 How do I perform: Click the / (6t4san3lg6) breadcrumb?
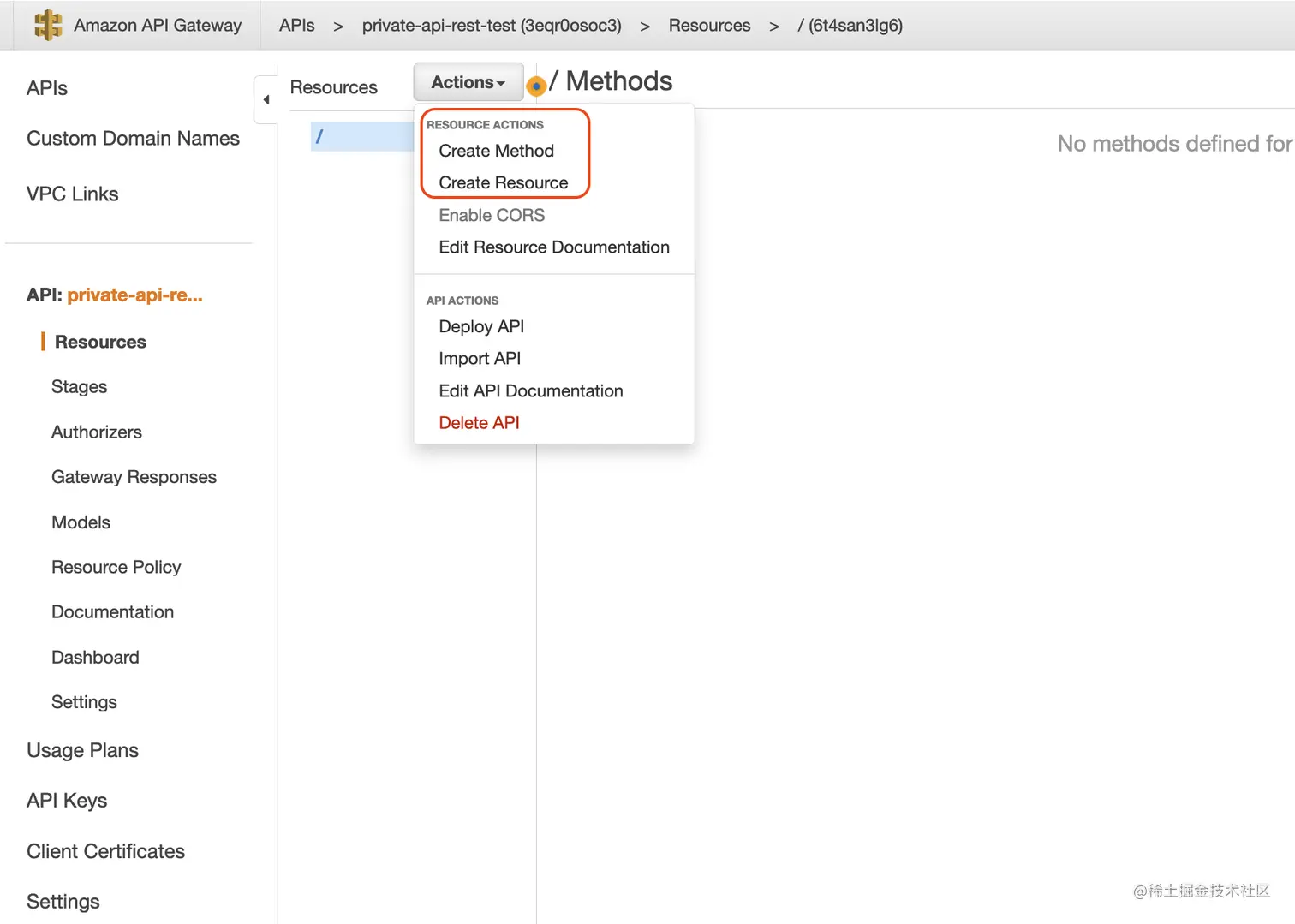pyautogui.click(x=850, y=25)
